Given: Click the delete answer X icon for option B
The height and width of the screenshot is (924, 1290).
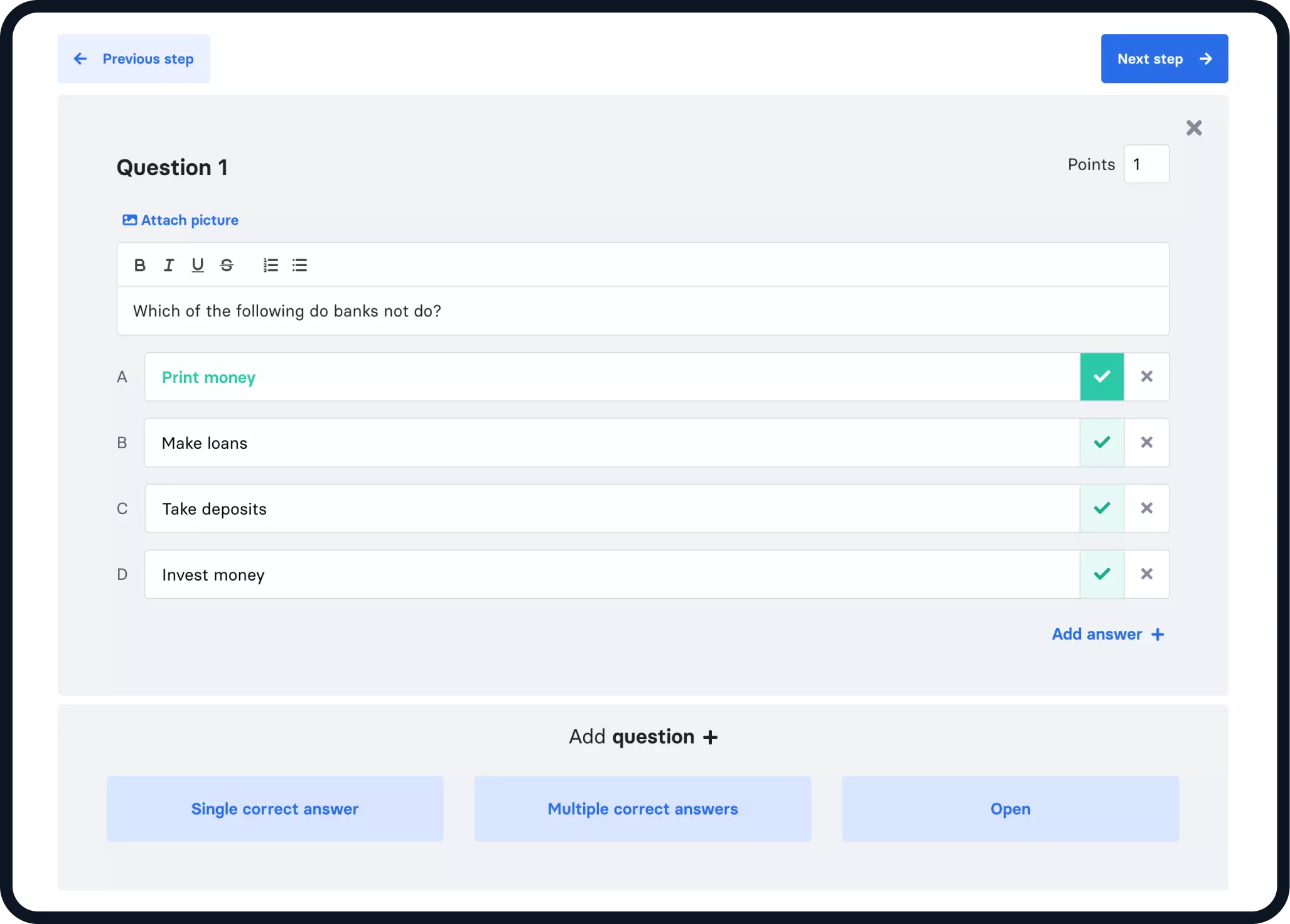Looking at the screenshot, I should pos(1146,442).
